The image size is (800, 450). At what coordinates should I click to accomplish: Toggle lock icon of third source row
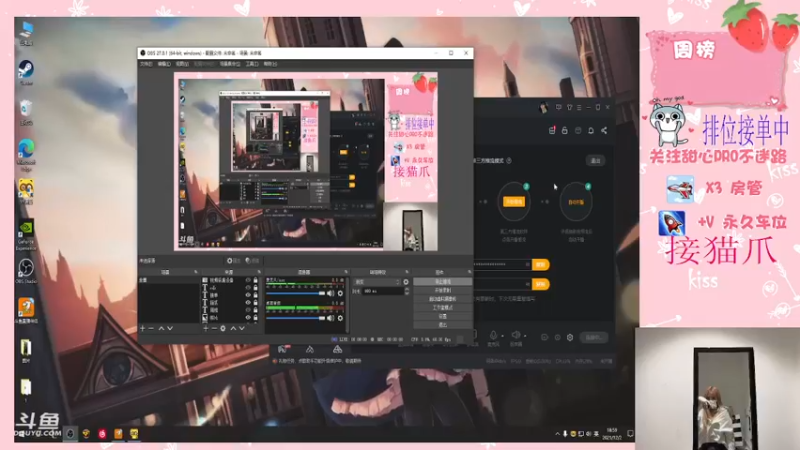click(256, 295)
